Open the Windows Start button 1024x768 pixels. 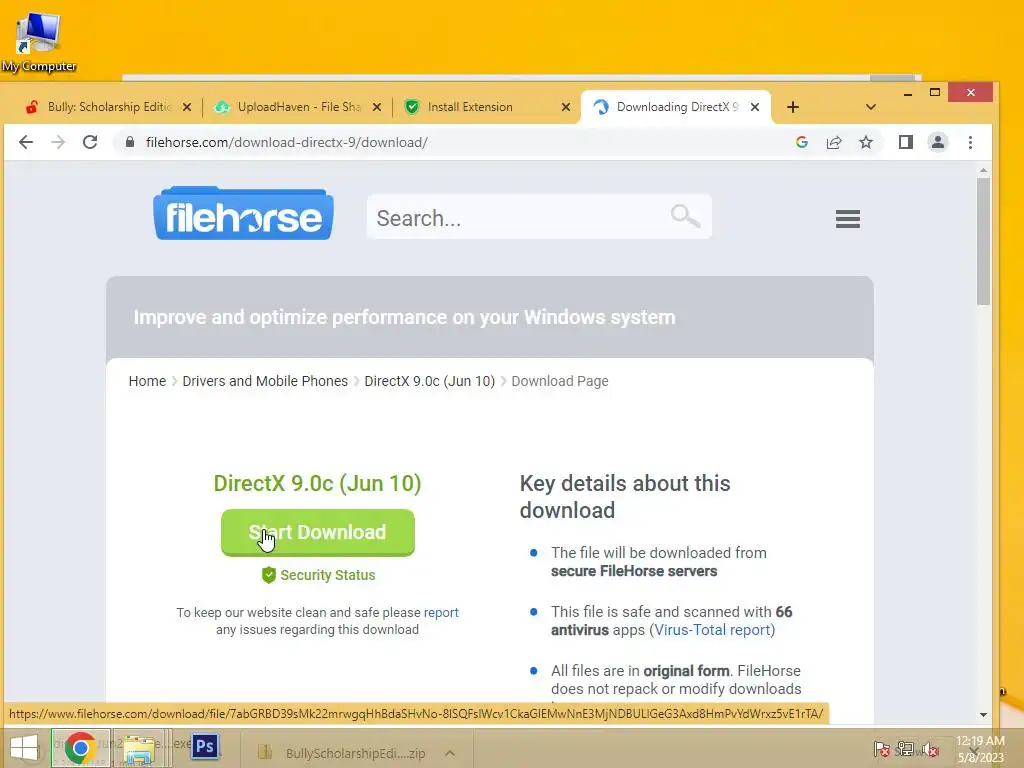click(24, 748)
